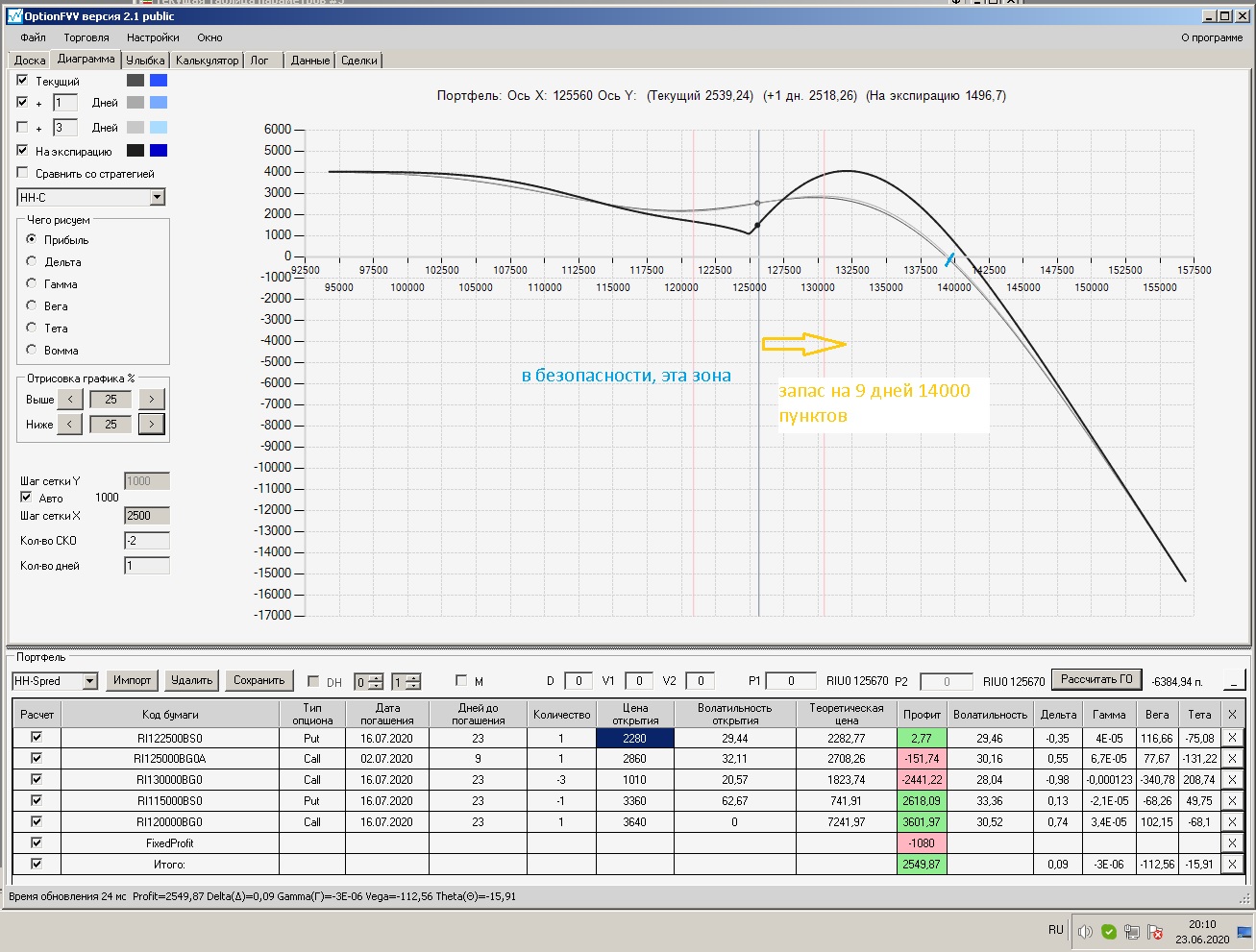
Task: Switch to the Сделки tab
Action: [359, 61]
